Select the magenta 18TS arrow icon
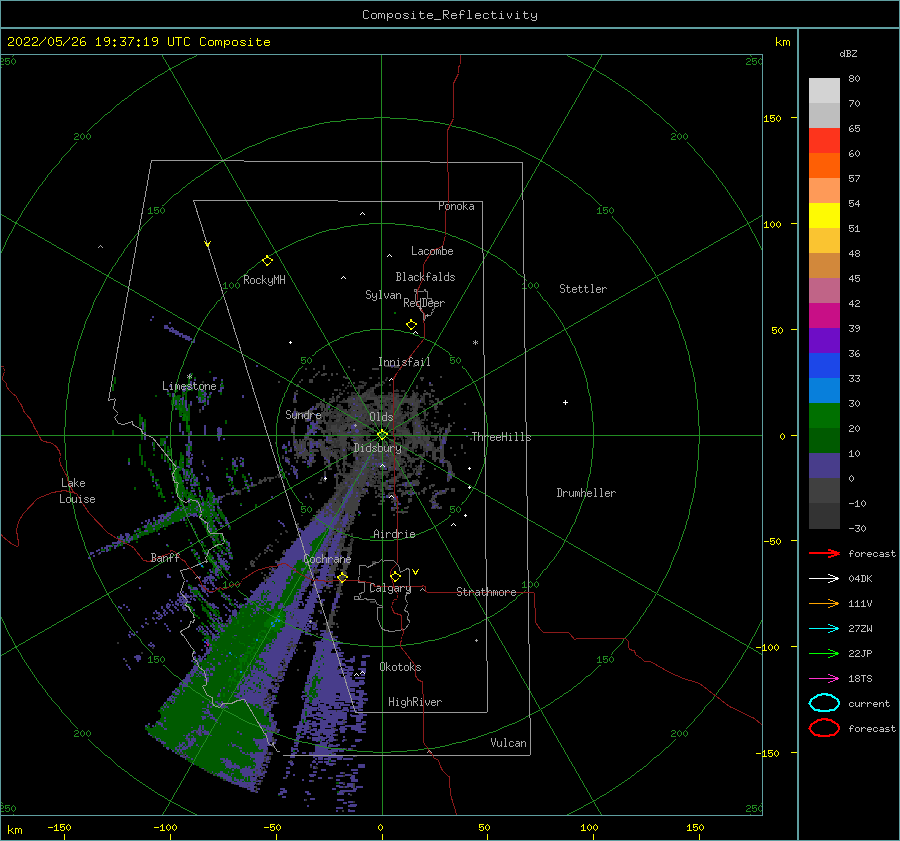This screenshot has width=900, height=841. [x=824, y=679]
